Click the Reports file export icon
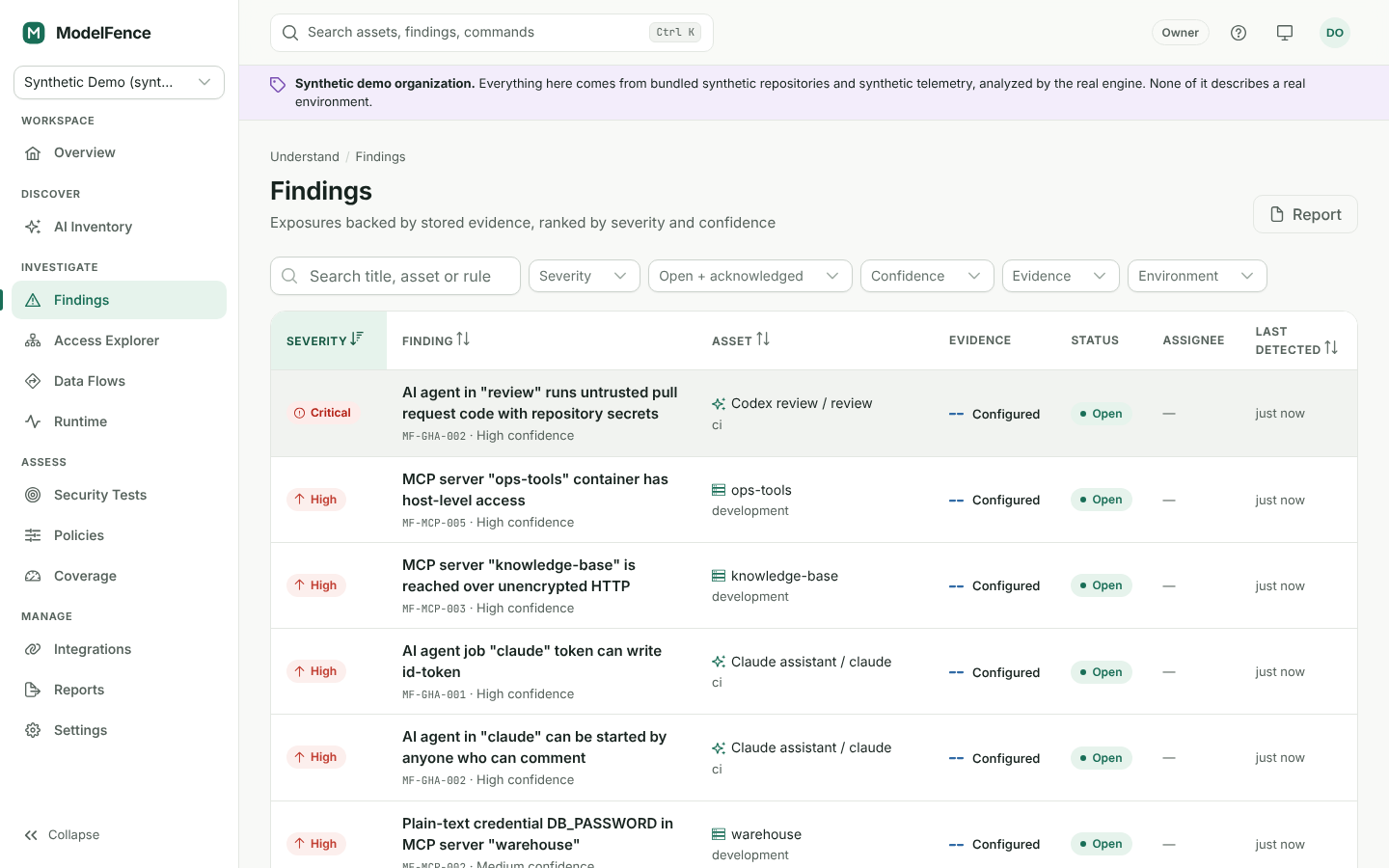 pyautogui.click(x=33, y=690)
